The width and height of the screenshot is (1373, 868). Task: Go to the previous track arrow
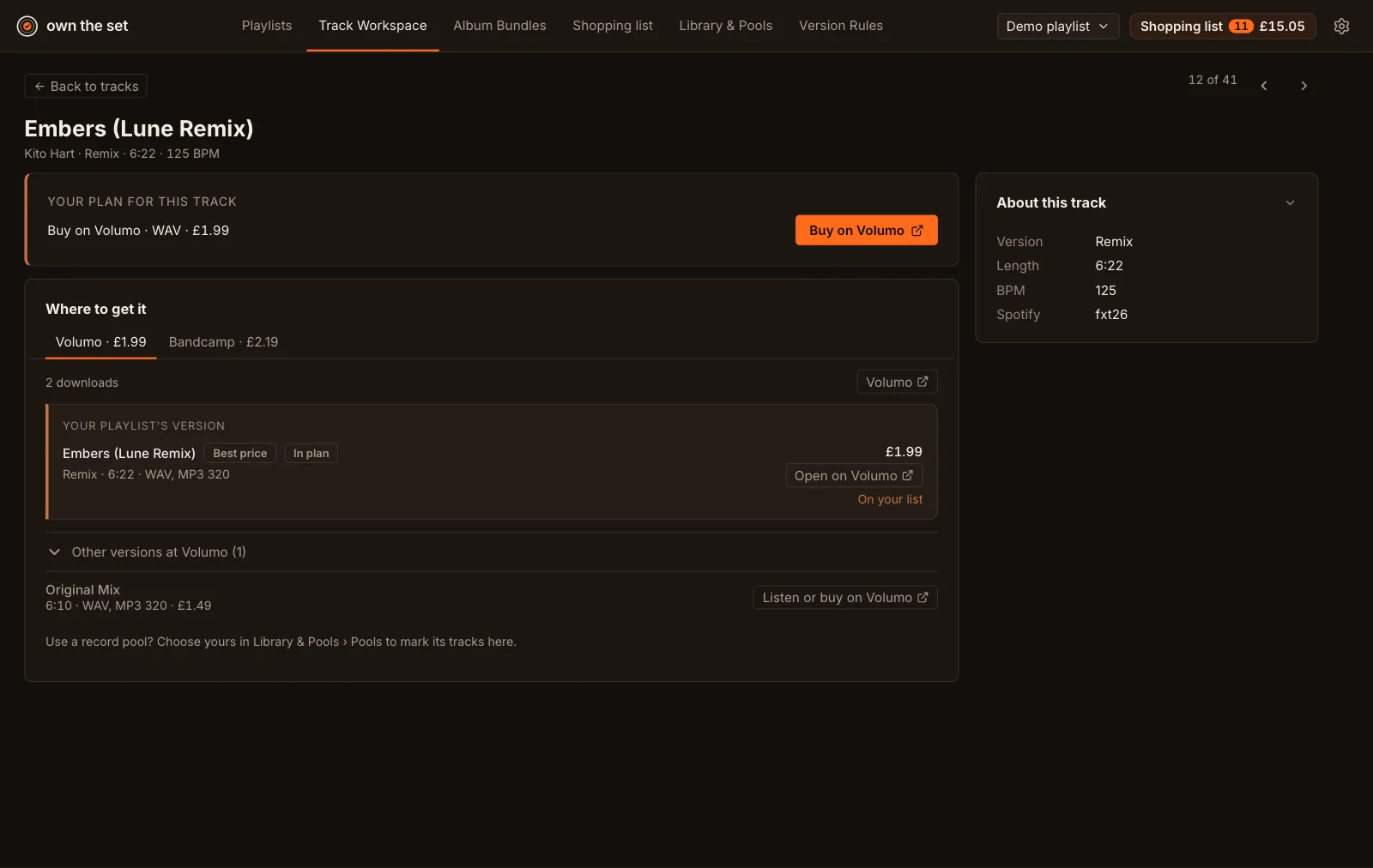(x=1264, y=86)
